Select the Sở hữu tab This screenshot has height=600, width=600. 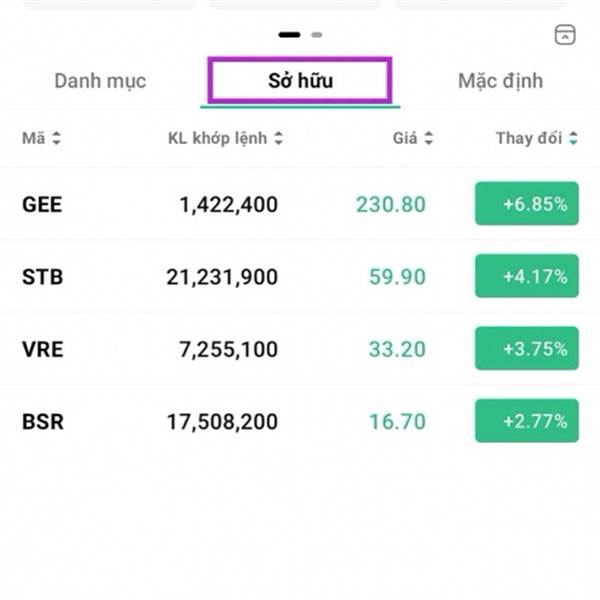click(300, 81)
